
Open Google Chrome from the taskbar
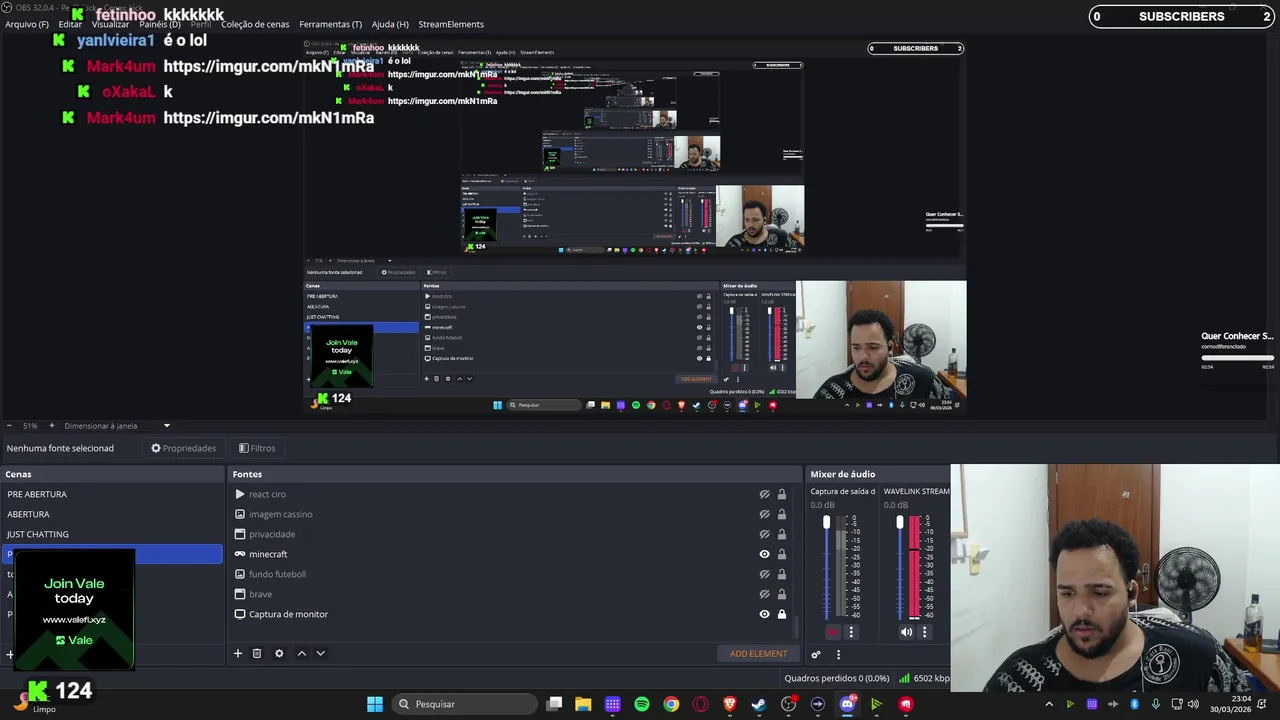tap(671, 704)
